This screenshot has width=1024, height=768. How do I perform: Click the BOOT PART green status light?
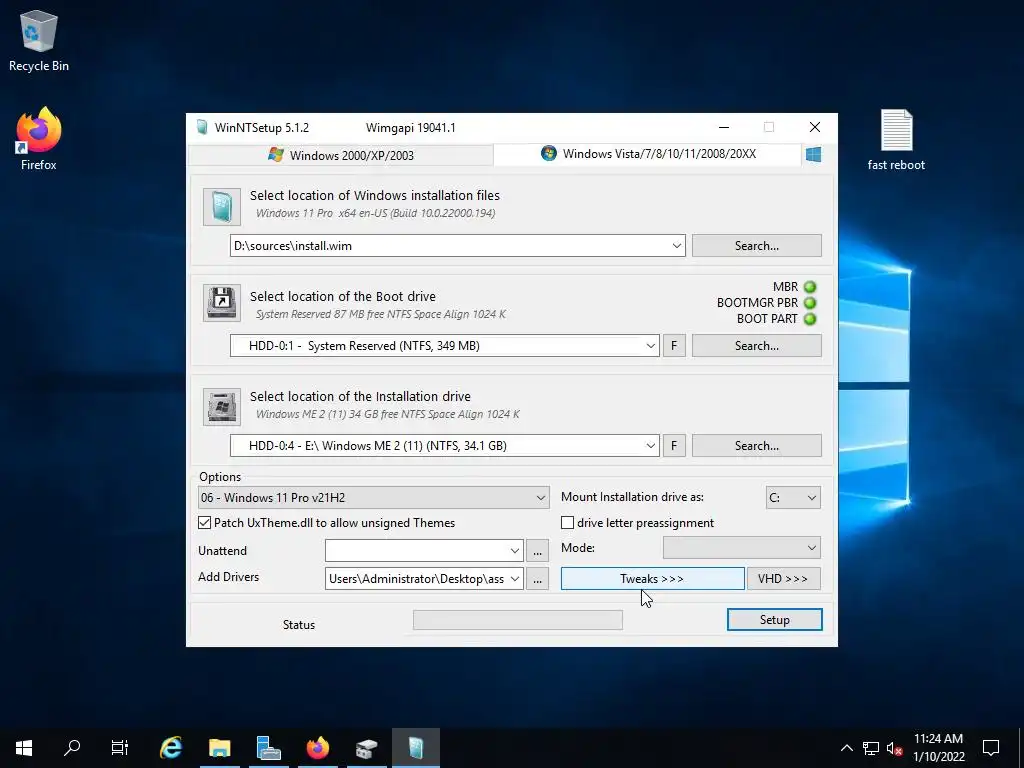(810, 319)
